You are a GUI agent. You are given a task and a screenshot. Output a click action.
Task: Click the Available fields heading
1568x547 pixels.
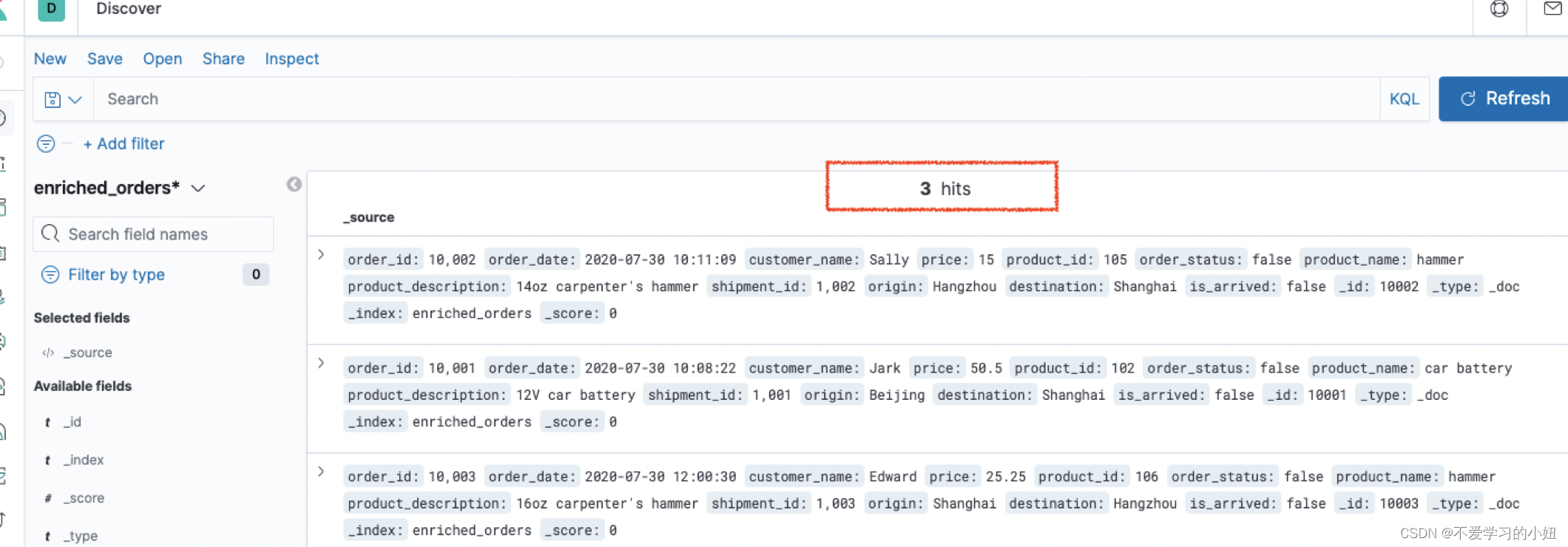pos(82,386)
